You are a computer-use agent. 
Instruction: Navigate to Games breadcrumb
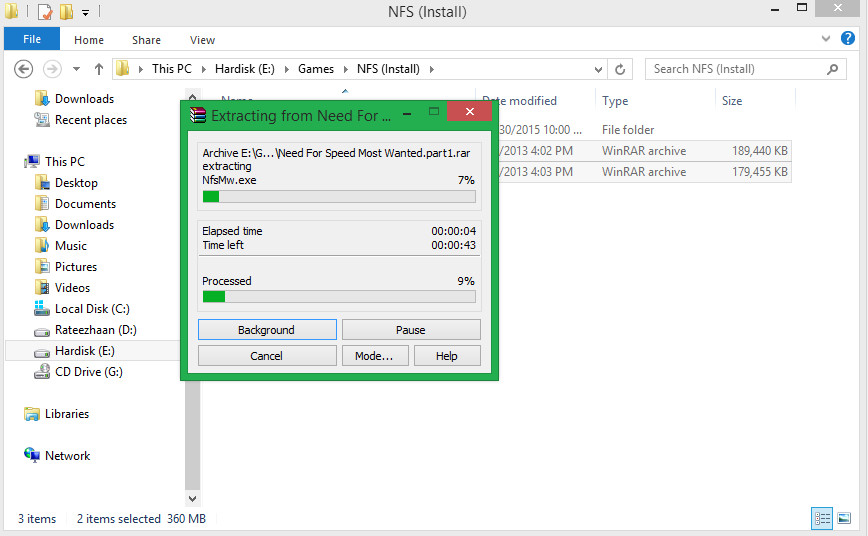tap(316, 69)
